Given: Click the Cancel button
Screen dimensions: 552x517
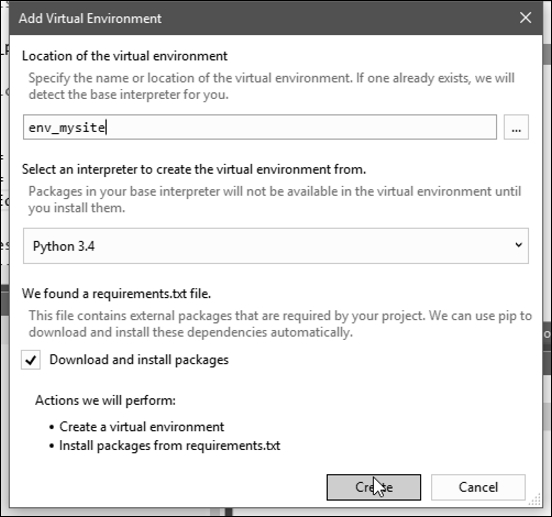Looking at the screenshot, I should coord(478,487).
